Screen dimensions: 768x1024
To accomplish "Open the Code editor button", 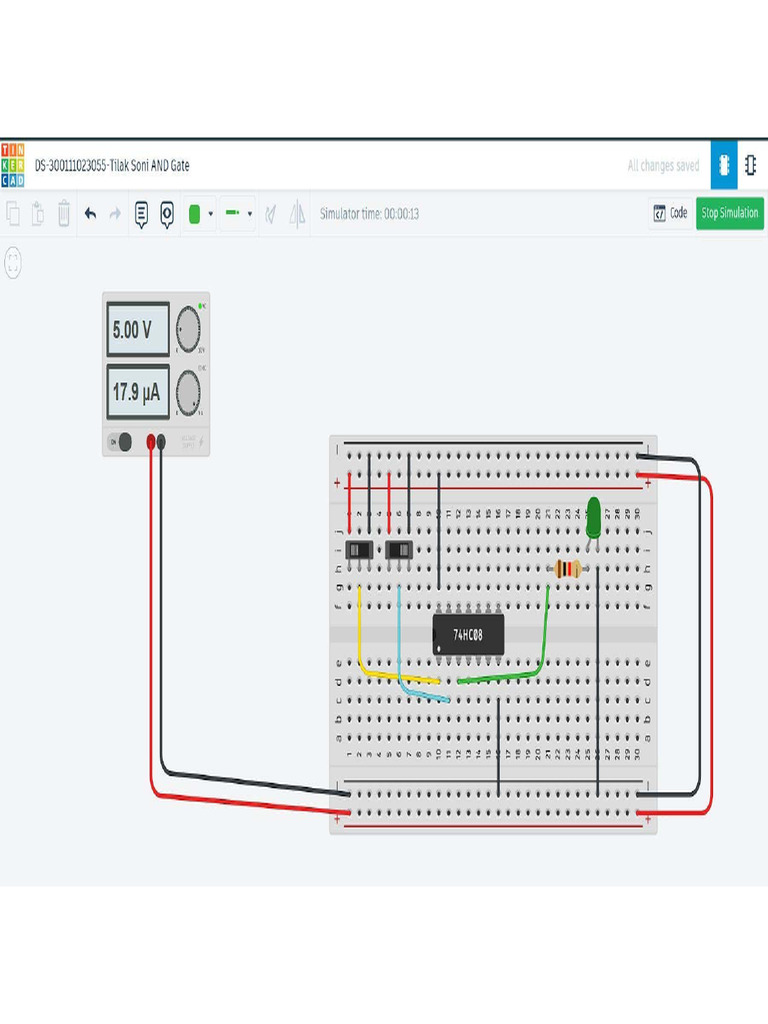I will tap(671, 213).
